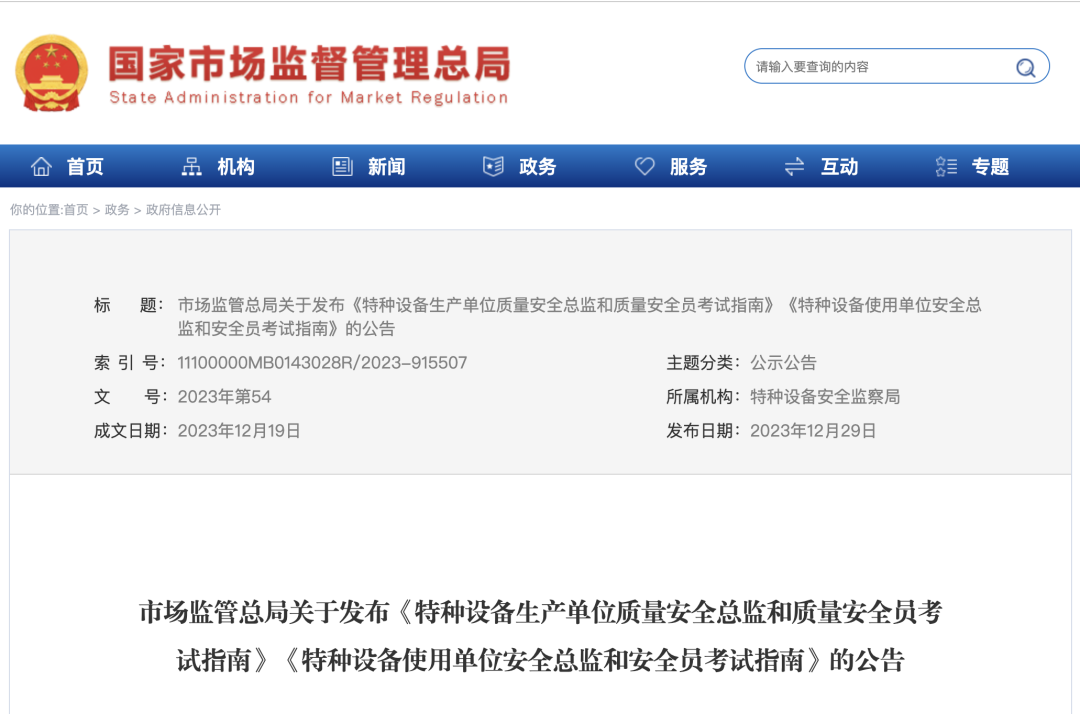Image resolution: width=1080 pixels, height=714 pixels.
Task: Click the publish date 2023年12月29日
Action: (x=813, y=431)
